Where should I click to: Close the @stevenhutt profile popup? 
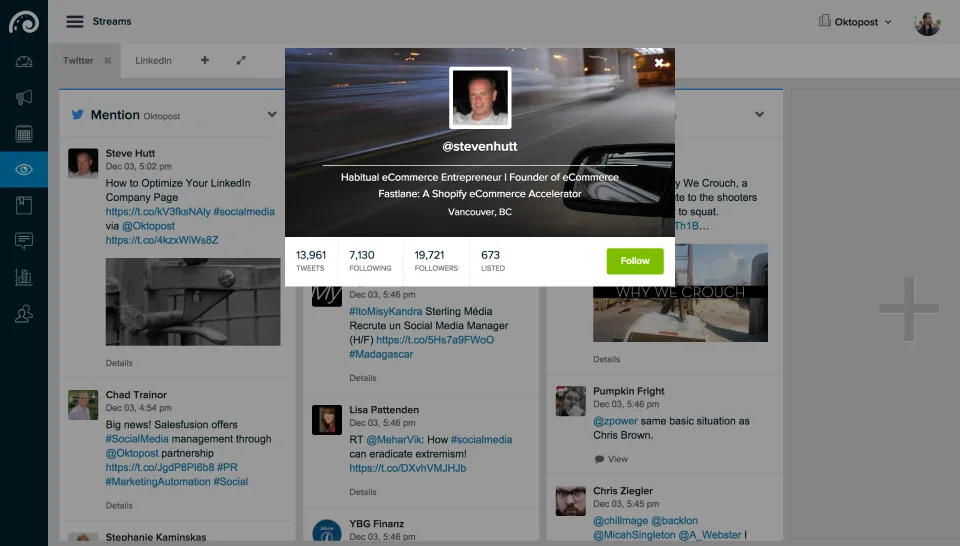659,63
